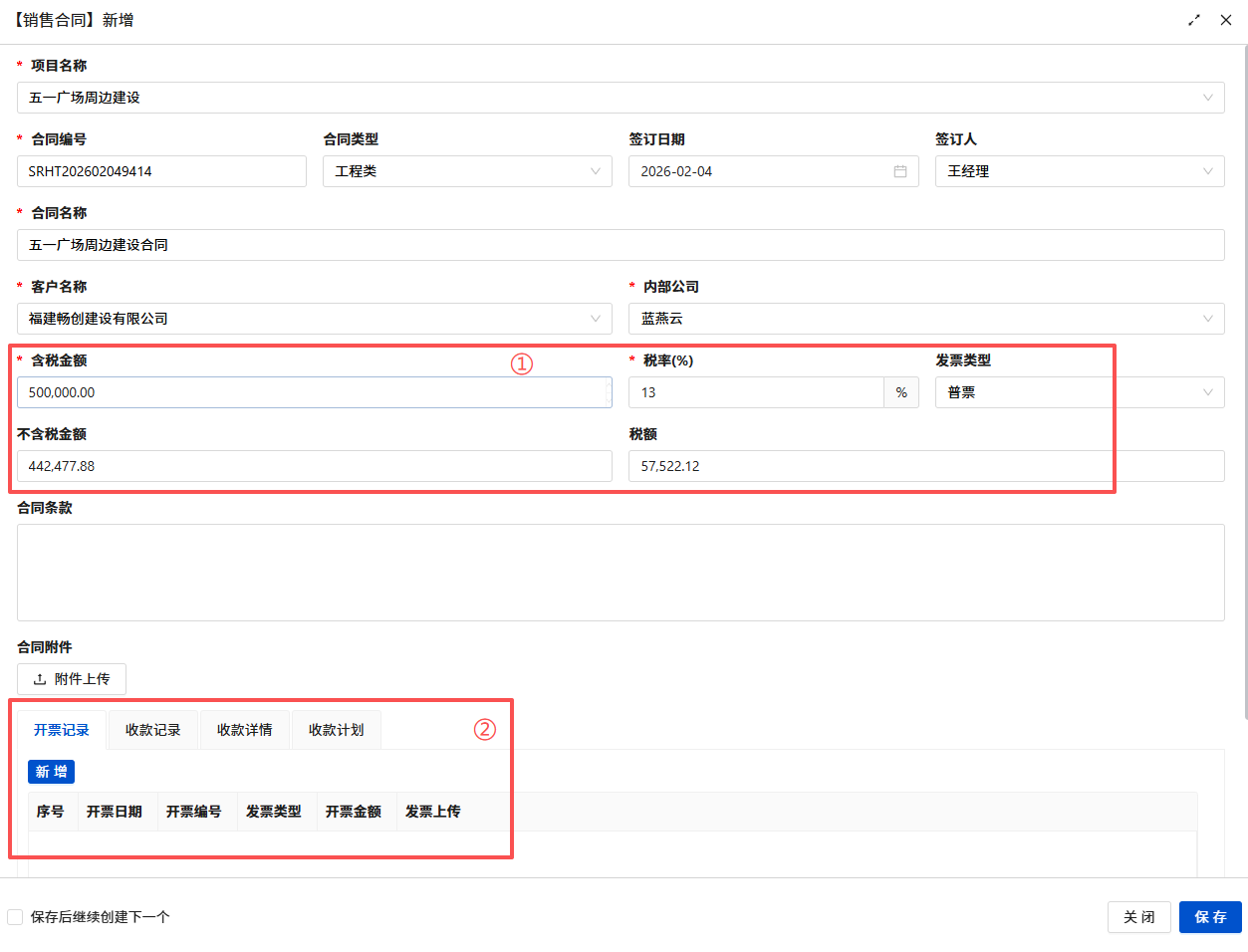Click the fullscreen expand icon in dialog header
This screenshot has width=1248, height=952.
(x=1194, y=20)
